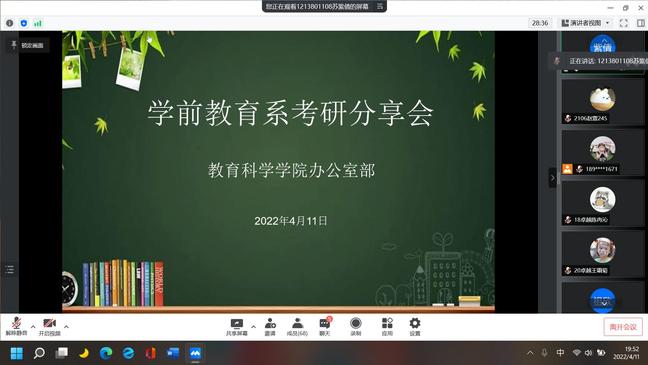Open Microsoft Edge from the taskbar
The height and width of the screenshot is (365, 648).
click(x=106, y=353)
